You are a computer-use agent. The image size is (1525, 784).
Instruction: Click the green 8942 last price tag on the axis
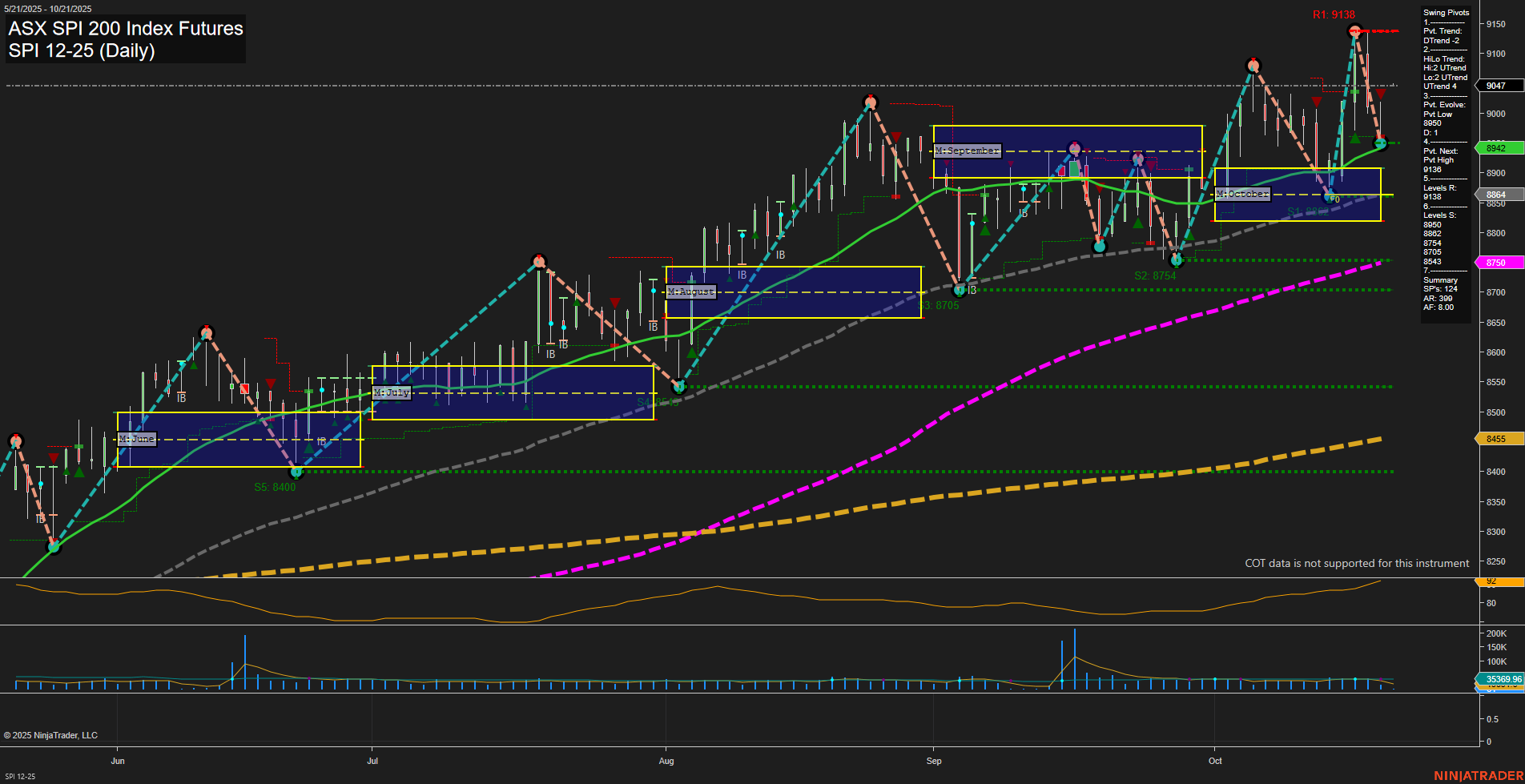(x=1495, y=148)
